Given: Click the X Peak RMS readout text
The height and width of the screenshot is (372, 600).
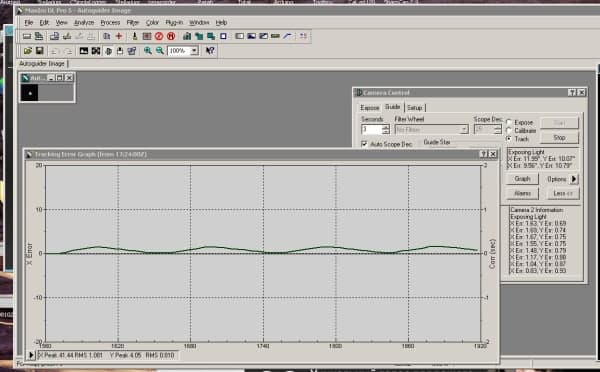Looking at the screenshot, I should [x=70, y=355].
